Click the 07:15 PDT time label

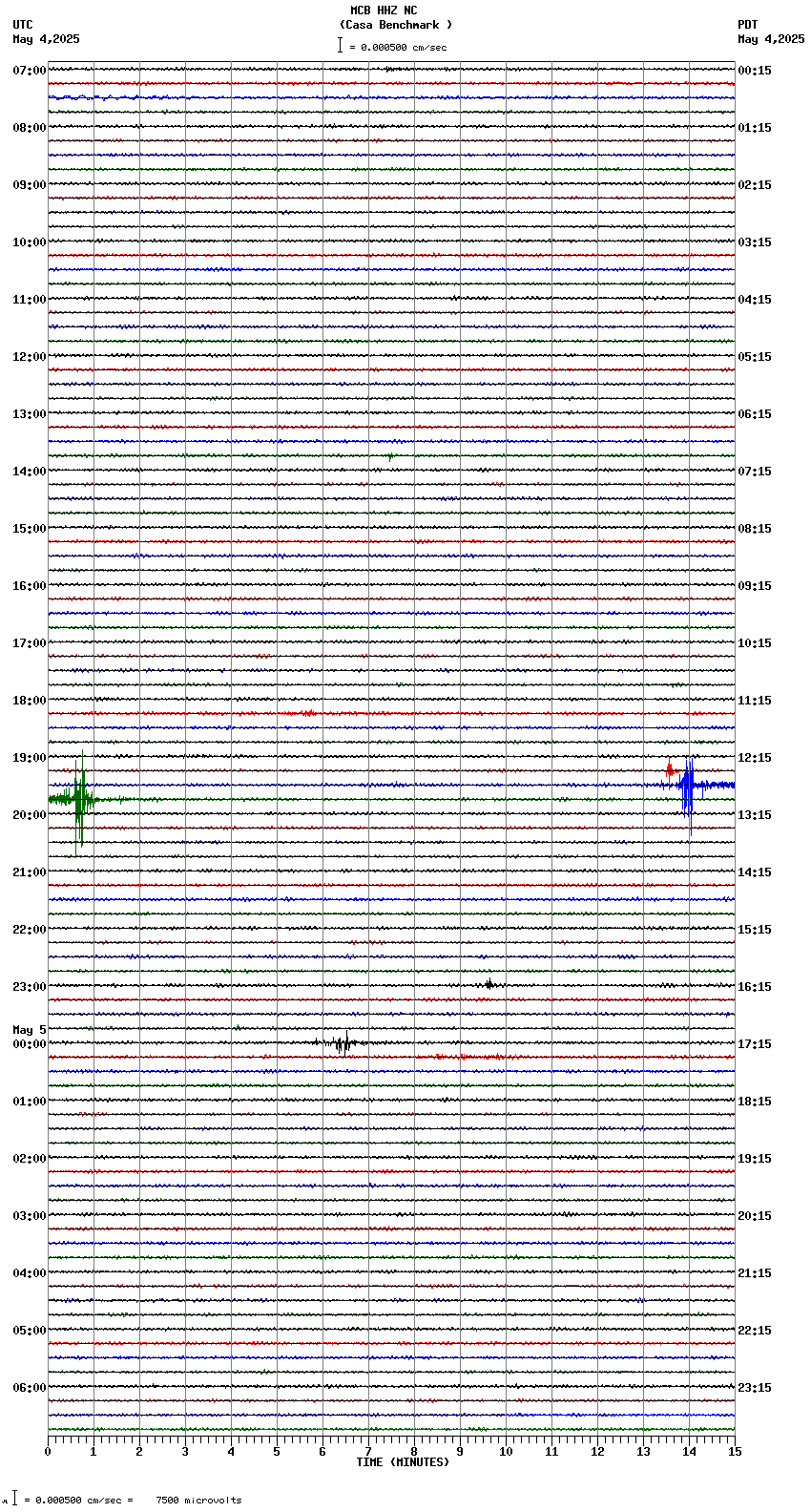click(755, 472)
